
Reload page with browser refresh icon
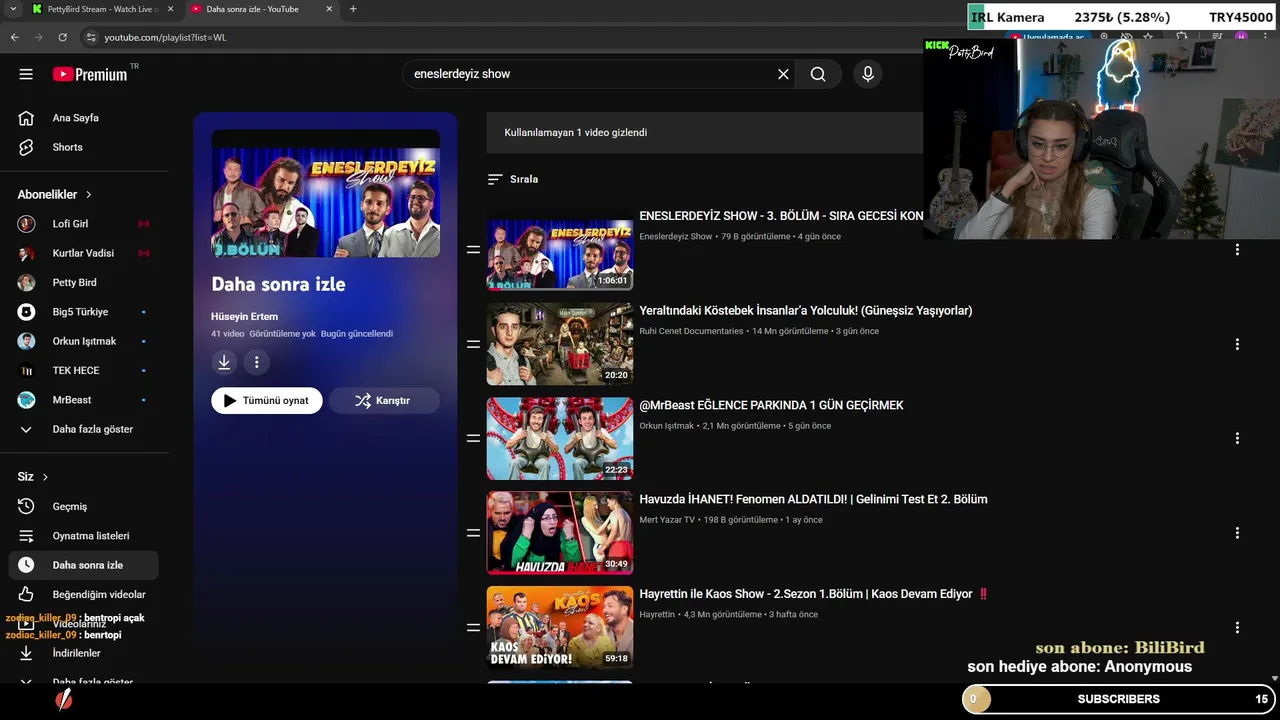pyautogui.click(x=62, y=37)
